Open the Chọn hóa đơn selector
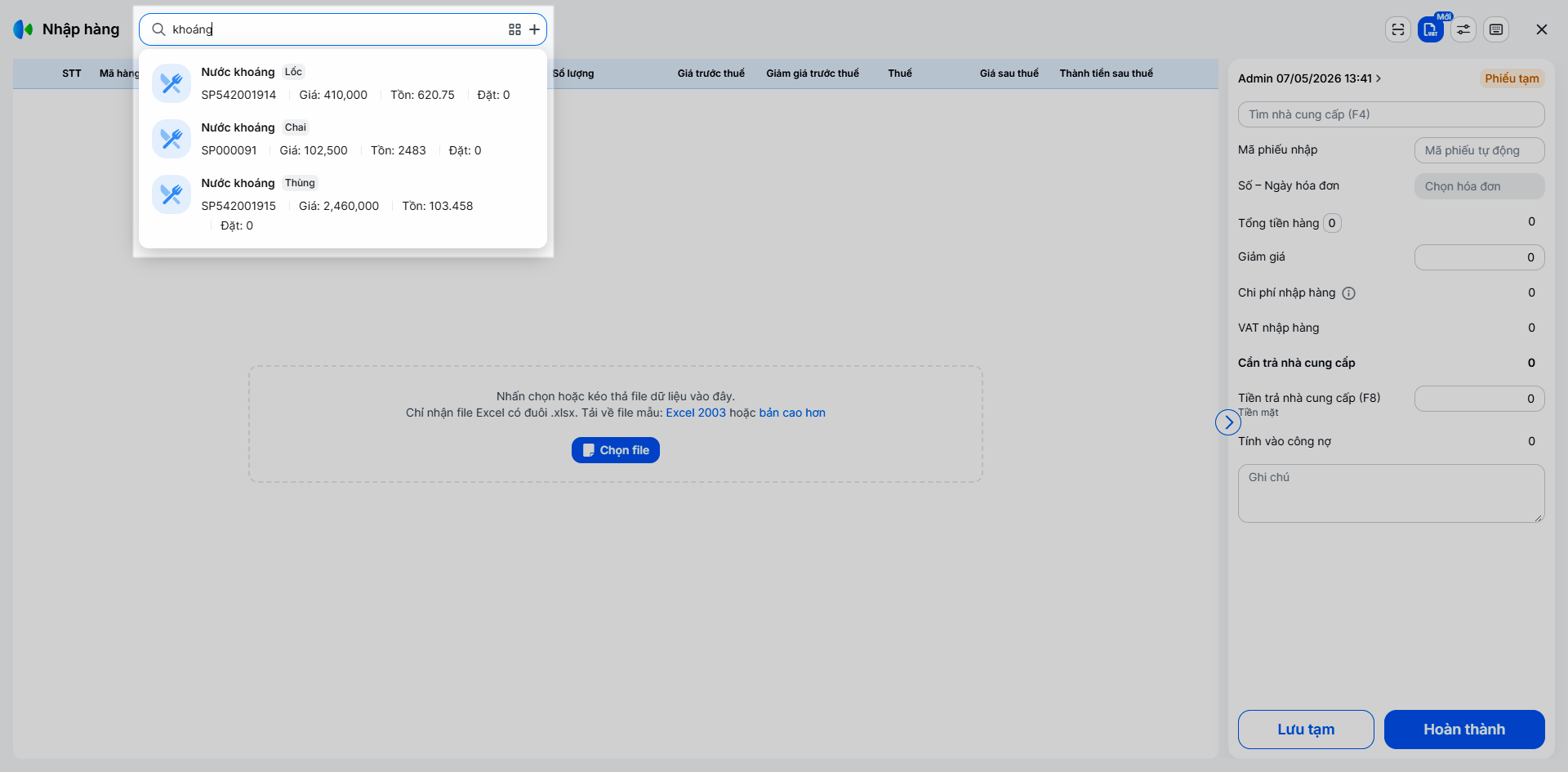 pos(1479,186)
